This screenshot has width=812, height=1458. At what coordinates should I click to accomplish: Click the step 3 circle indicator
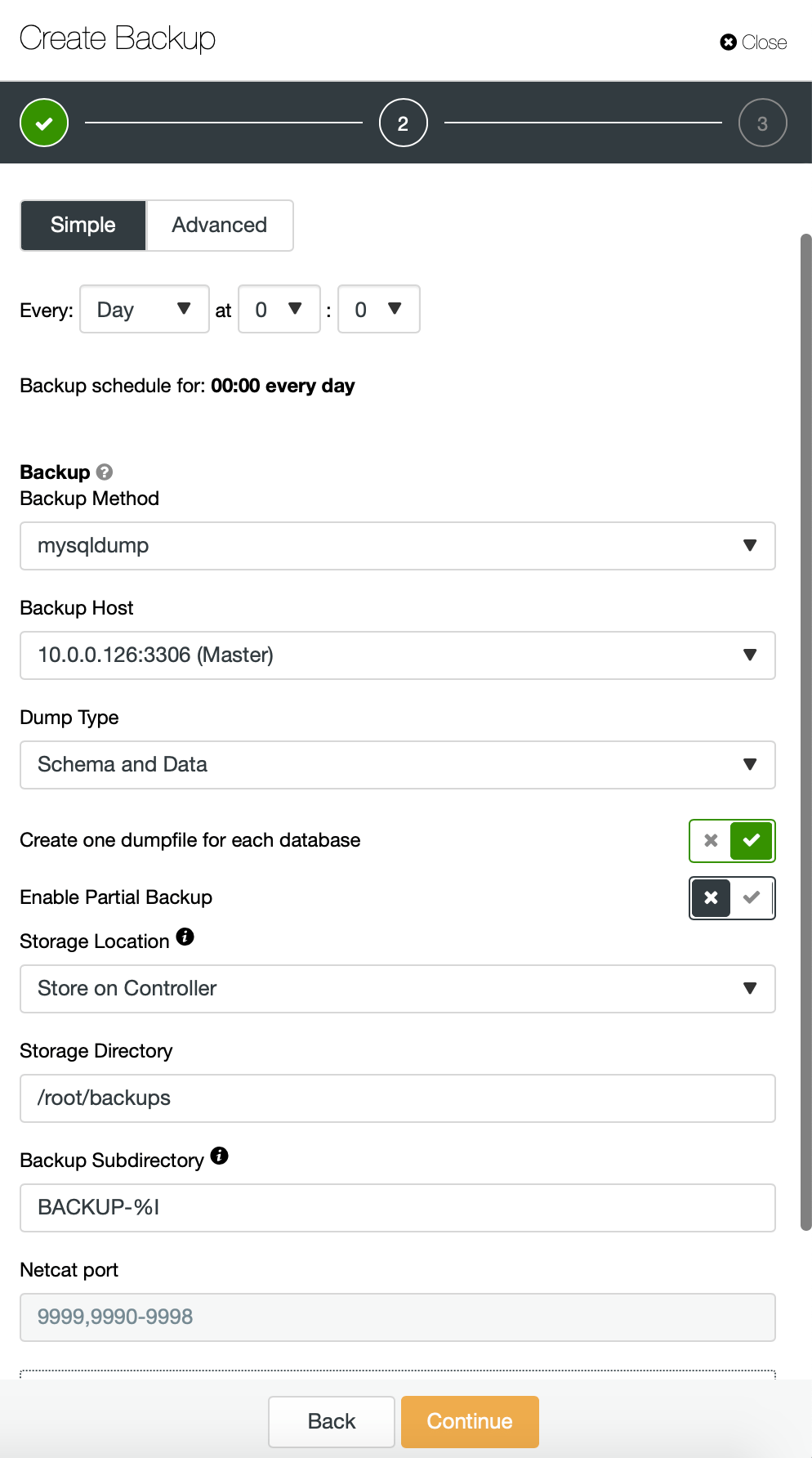pyautogui.click(x=762, y=123)
